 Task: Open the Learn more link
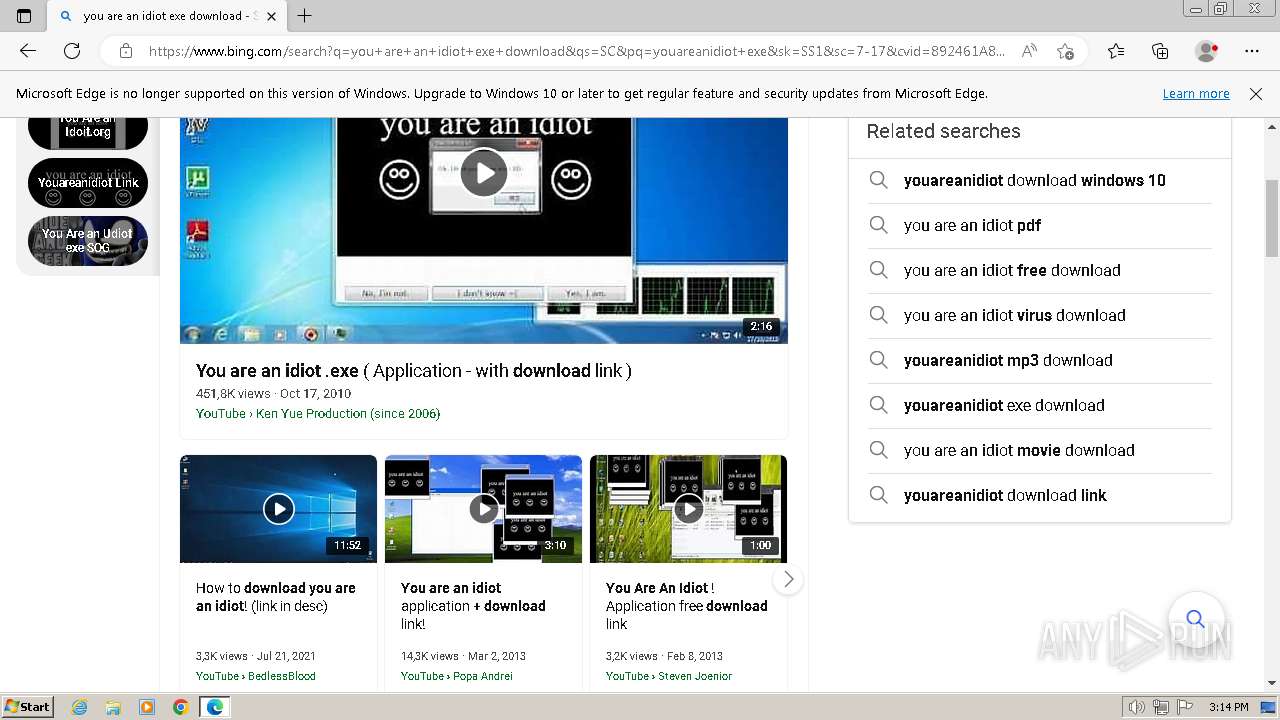click(x=1196, y=94)
